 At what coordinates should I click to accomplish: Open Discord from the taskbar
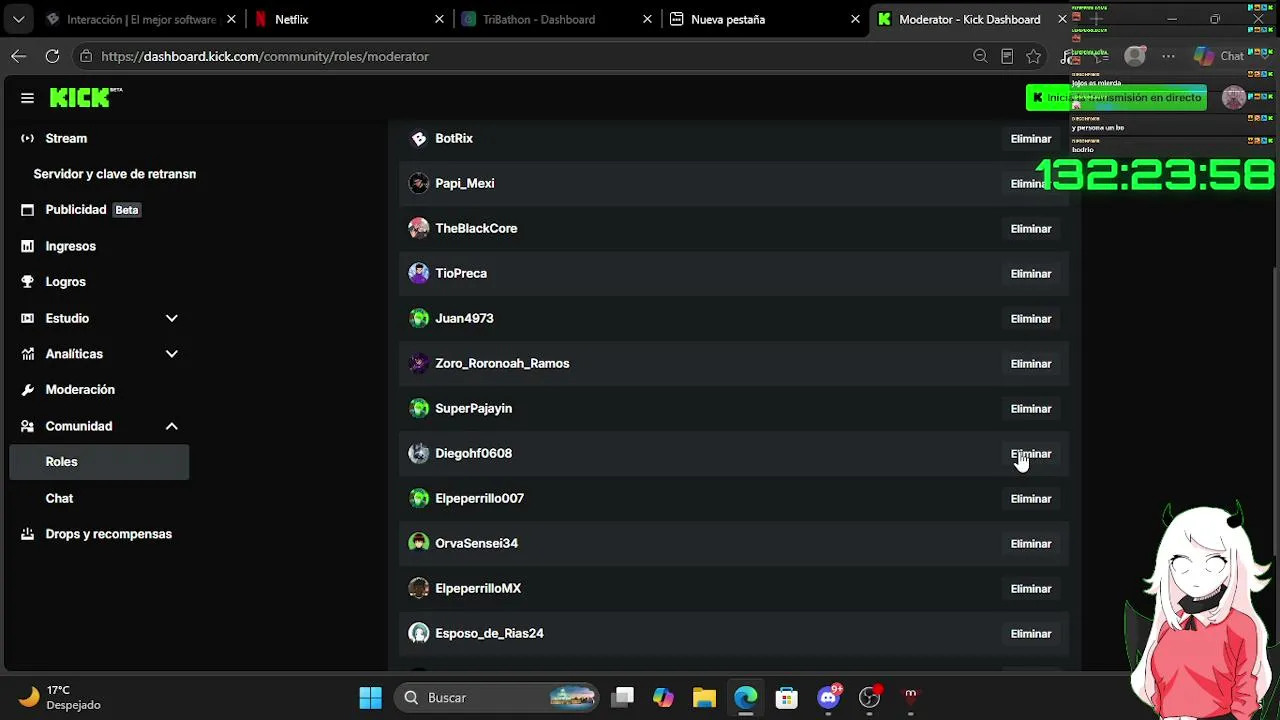(829, 697)
